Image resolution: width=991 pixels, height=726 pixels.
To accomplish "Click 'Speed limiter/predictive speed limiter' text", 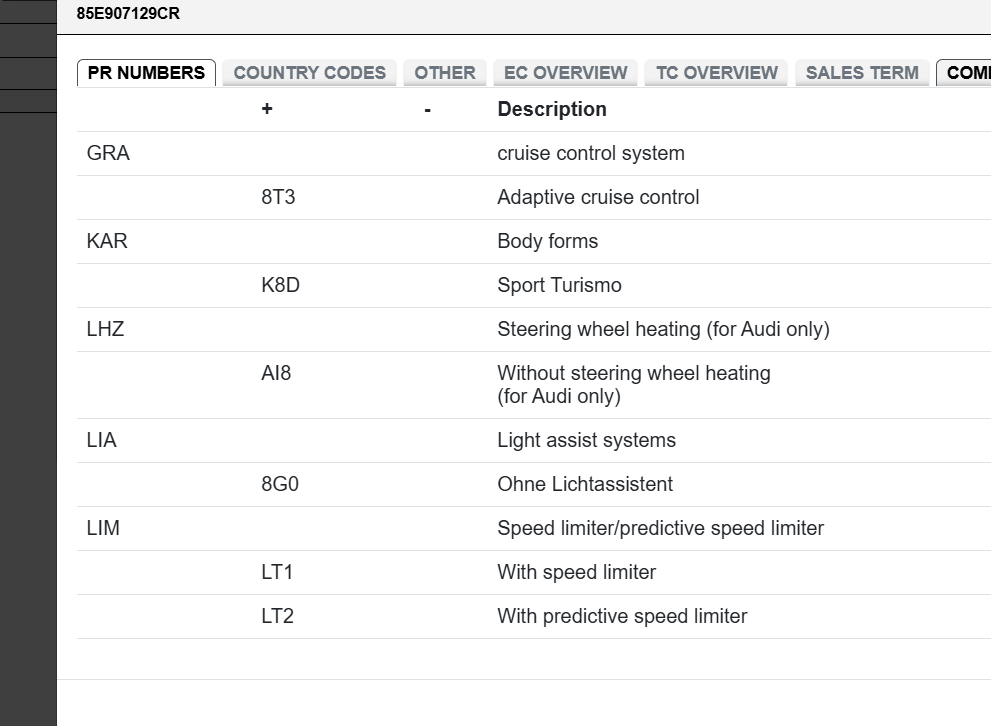I will (x=660, y=528).
